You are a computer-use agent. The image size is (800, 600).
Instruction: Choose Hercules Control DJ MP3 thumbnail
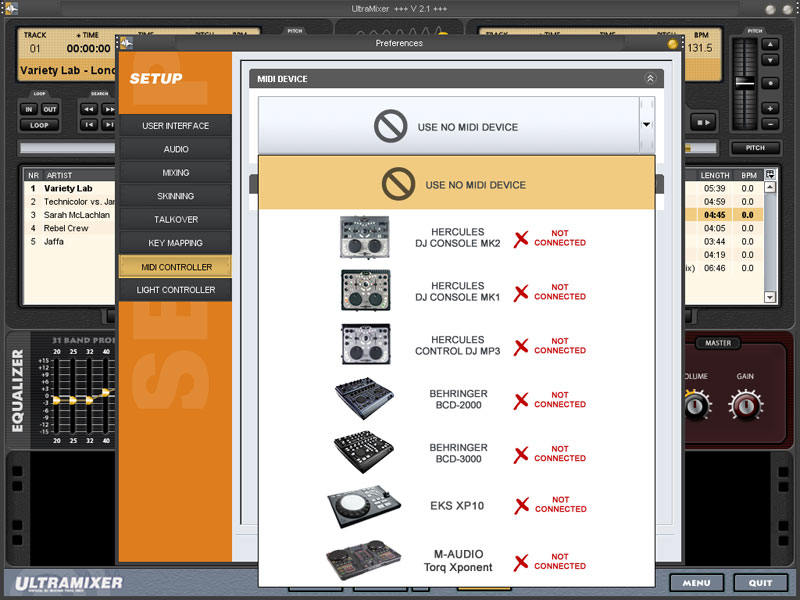tap(365, 344)
